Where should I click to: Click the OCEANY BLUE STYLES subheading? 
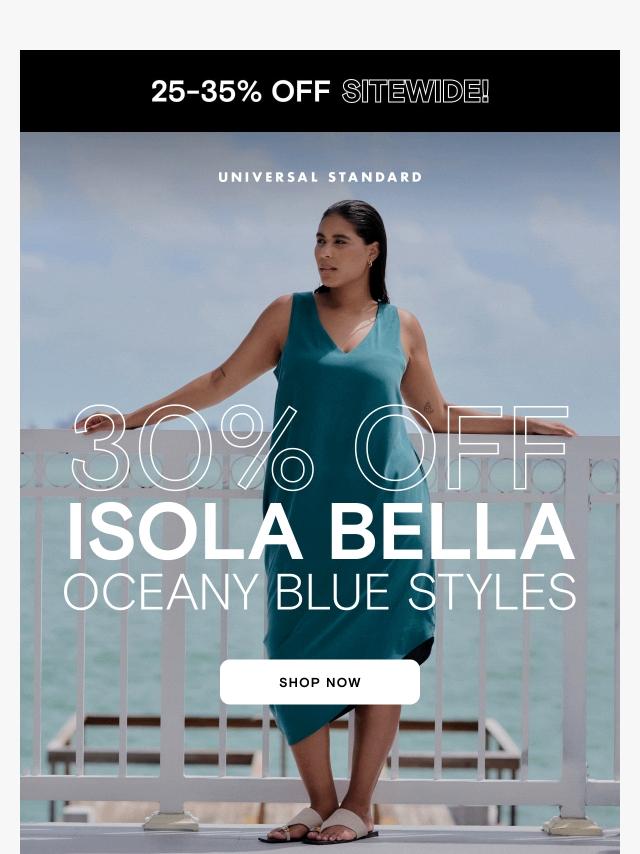[320, 592]
